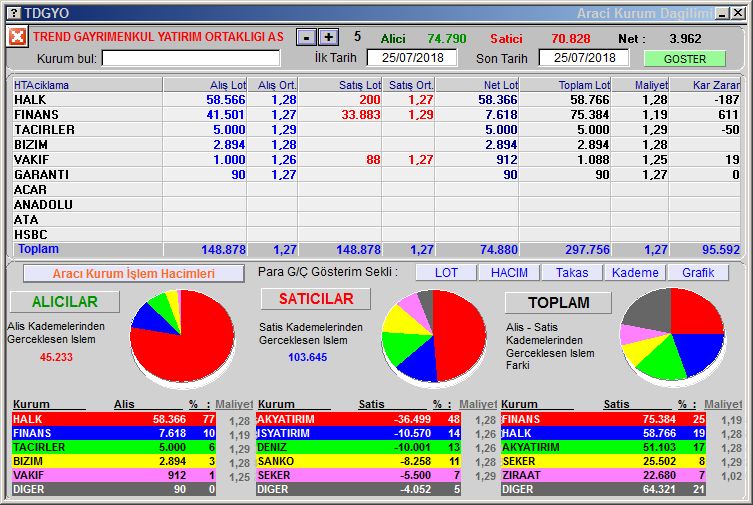
Task: Select ZIRAAT row in total list
Action: point(603,475)
